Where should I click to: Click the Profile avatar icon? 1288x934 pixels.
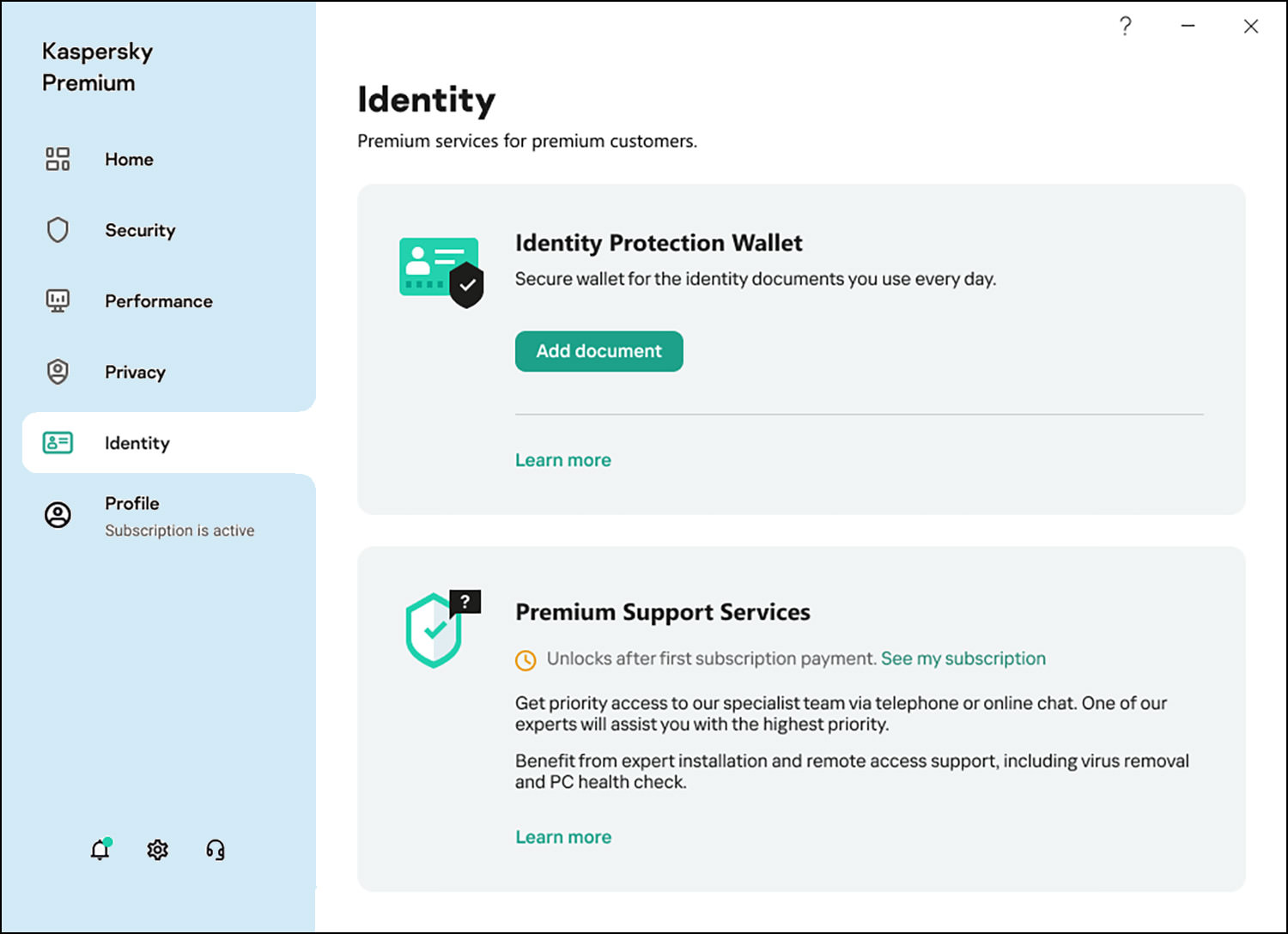click(x=58, y=515)
